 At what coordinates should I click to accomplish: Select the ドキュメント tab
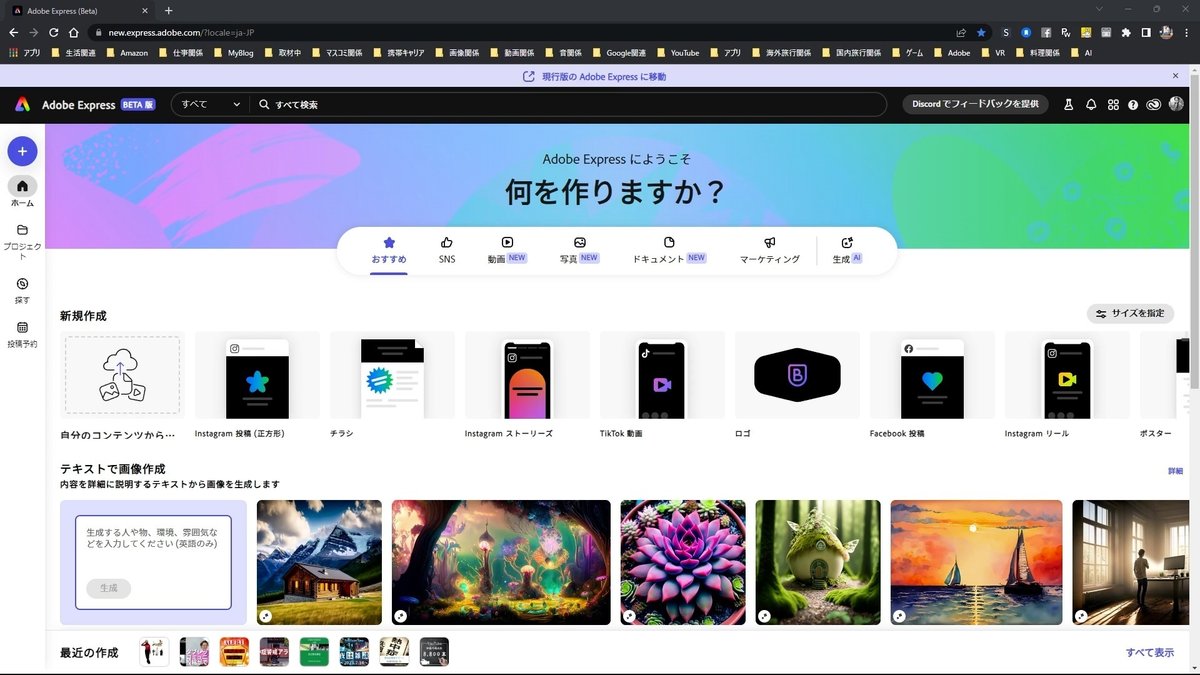[x=669, y=250]
